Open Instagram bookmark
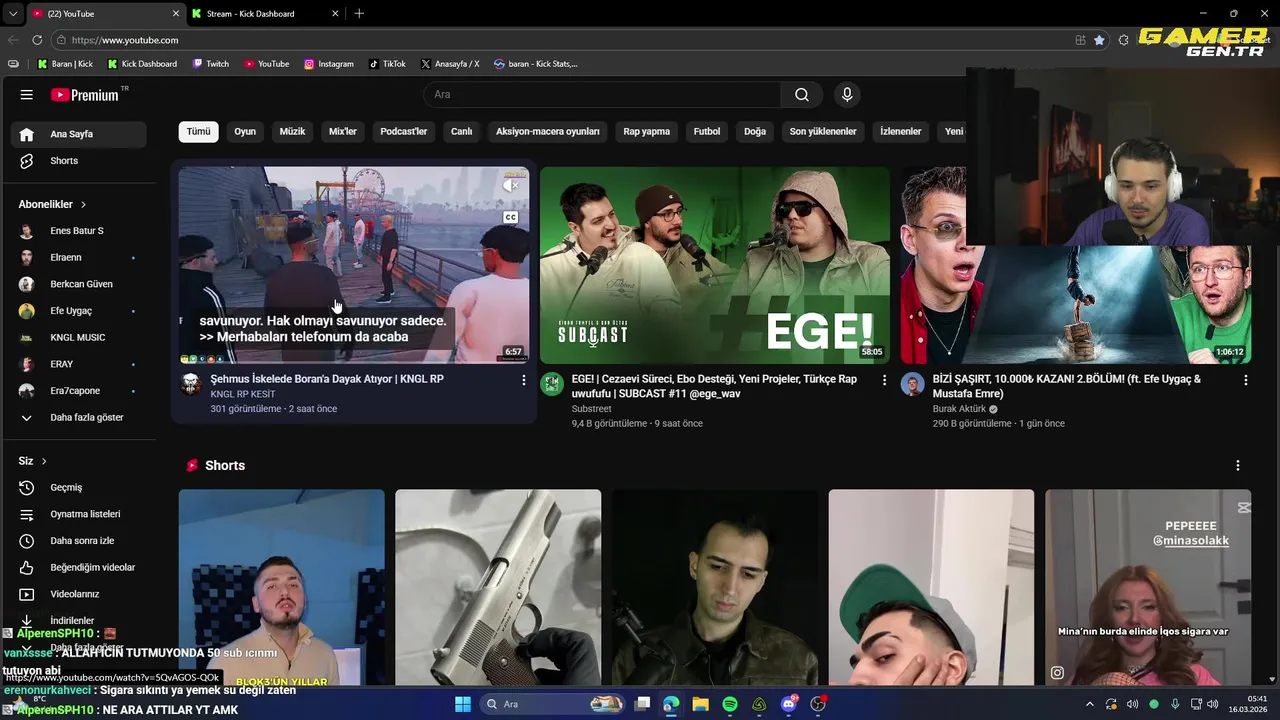The width and height of the screenshot is (1280, 720). point(328,64)
